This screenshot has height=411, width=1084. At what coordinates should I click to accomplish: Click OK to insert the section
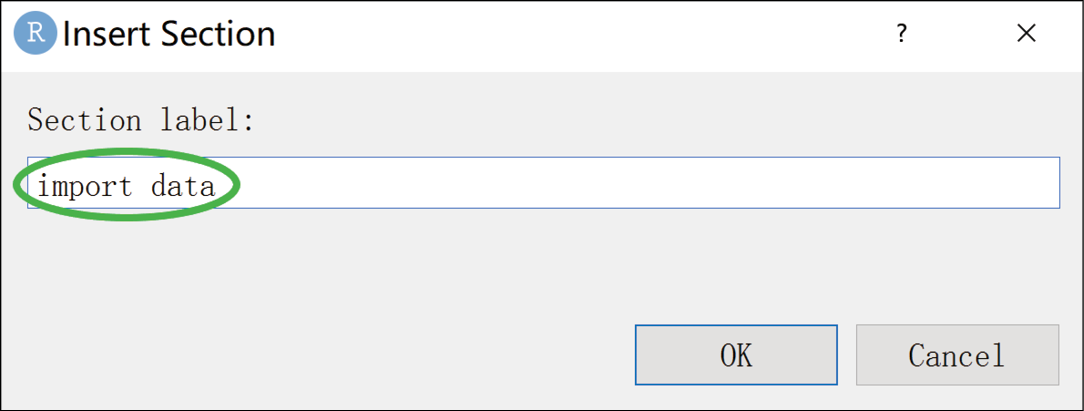pos(736,355)
